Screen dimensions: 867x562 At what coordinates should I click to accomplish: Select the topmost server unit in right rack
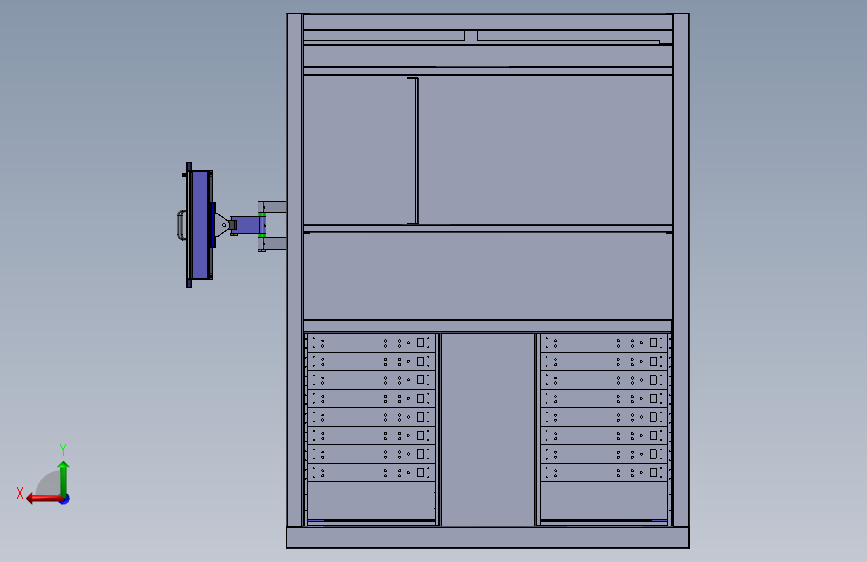tap(604, 343)
